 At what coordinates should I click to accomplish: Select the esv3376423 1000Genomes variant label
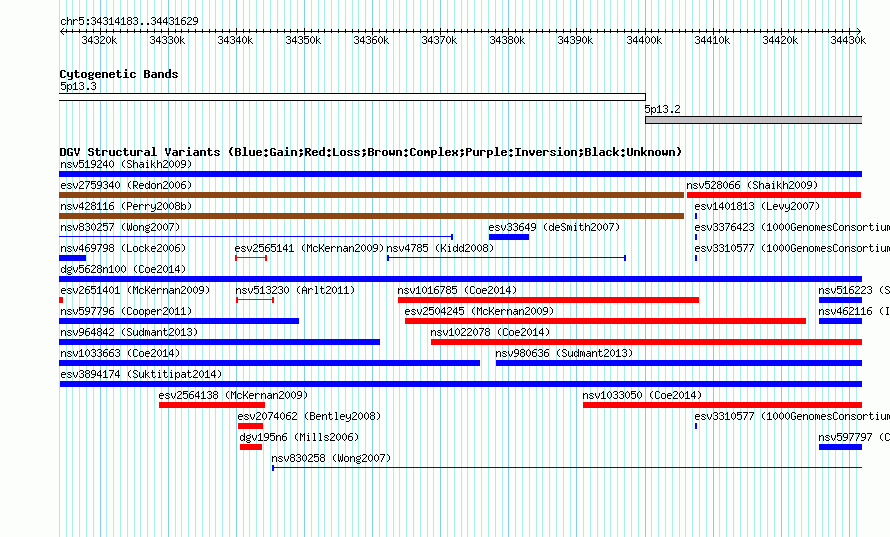point(792,227)
